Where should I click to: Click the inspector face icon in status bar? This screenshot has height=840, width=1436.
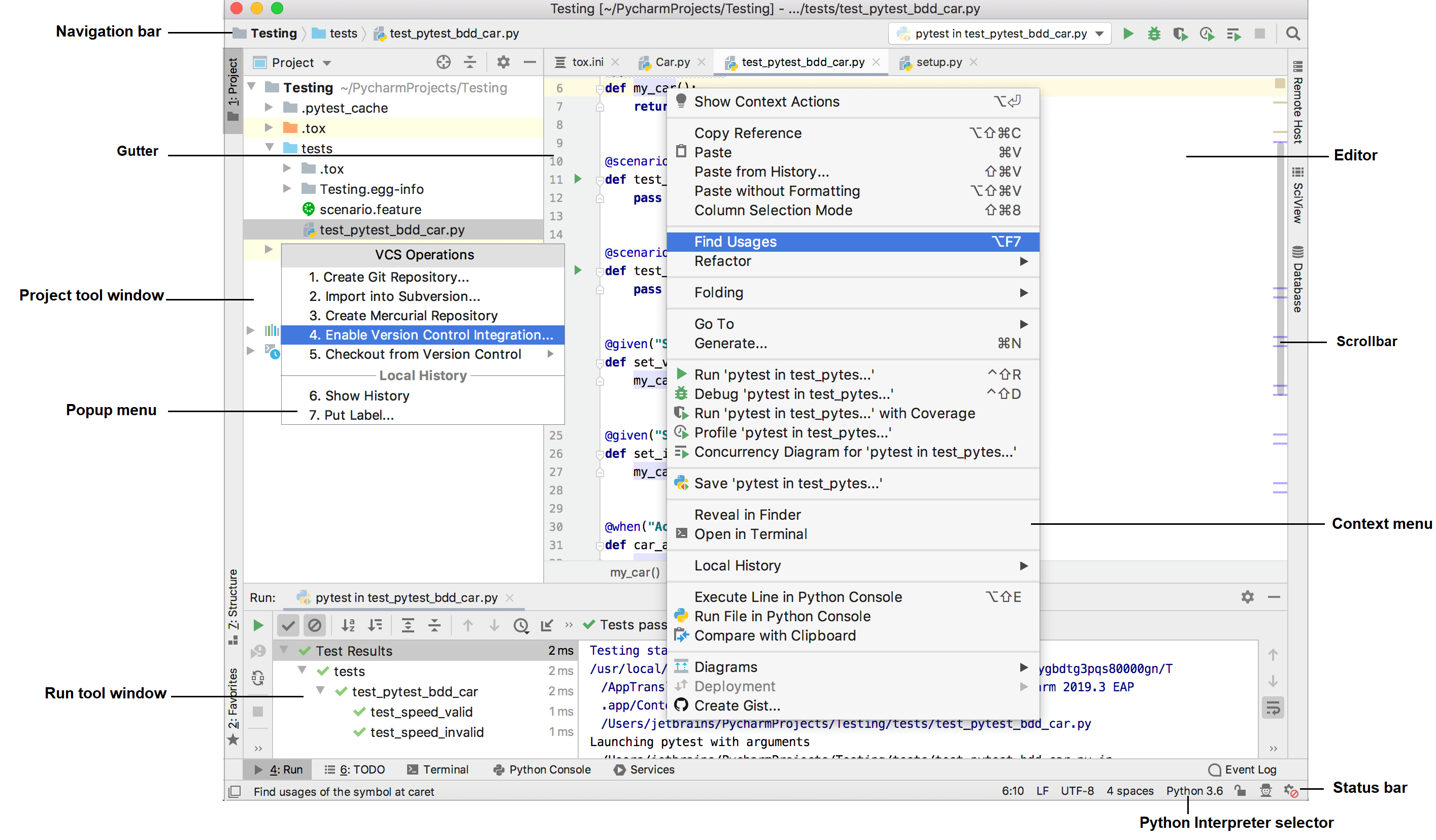click(1265, 790)
